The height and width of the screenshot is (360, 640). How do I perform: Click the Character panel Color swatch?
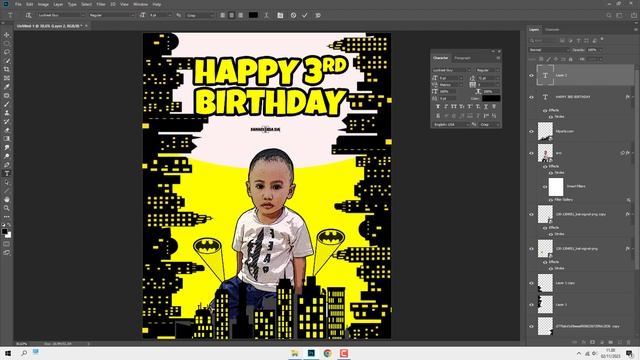click(491, 98)
